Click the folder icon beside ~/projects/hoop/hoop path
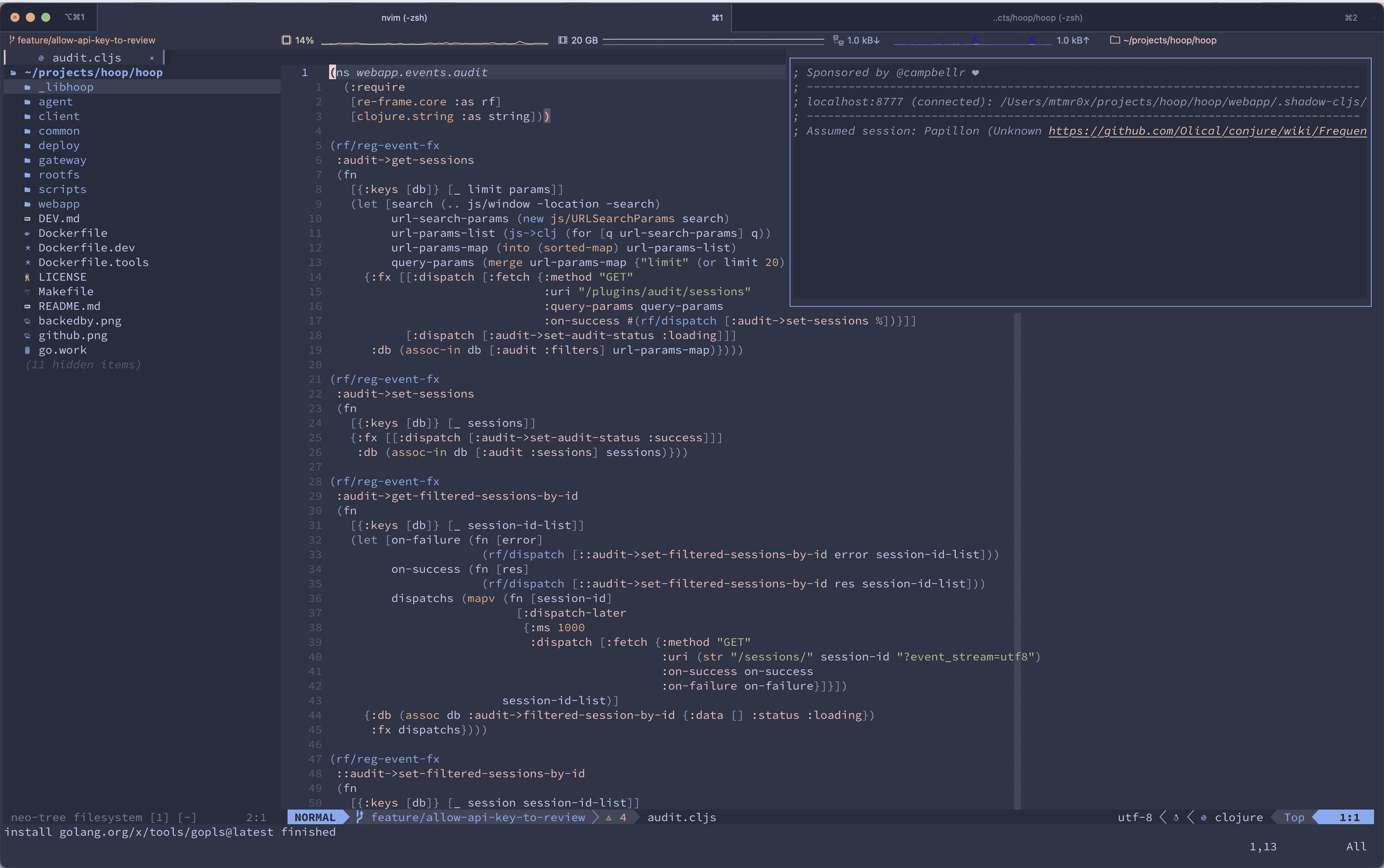The width and height of the screenshot is (1384, 868). [1115, 40]
